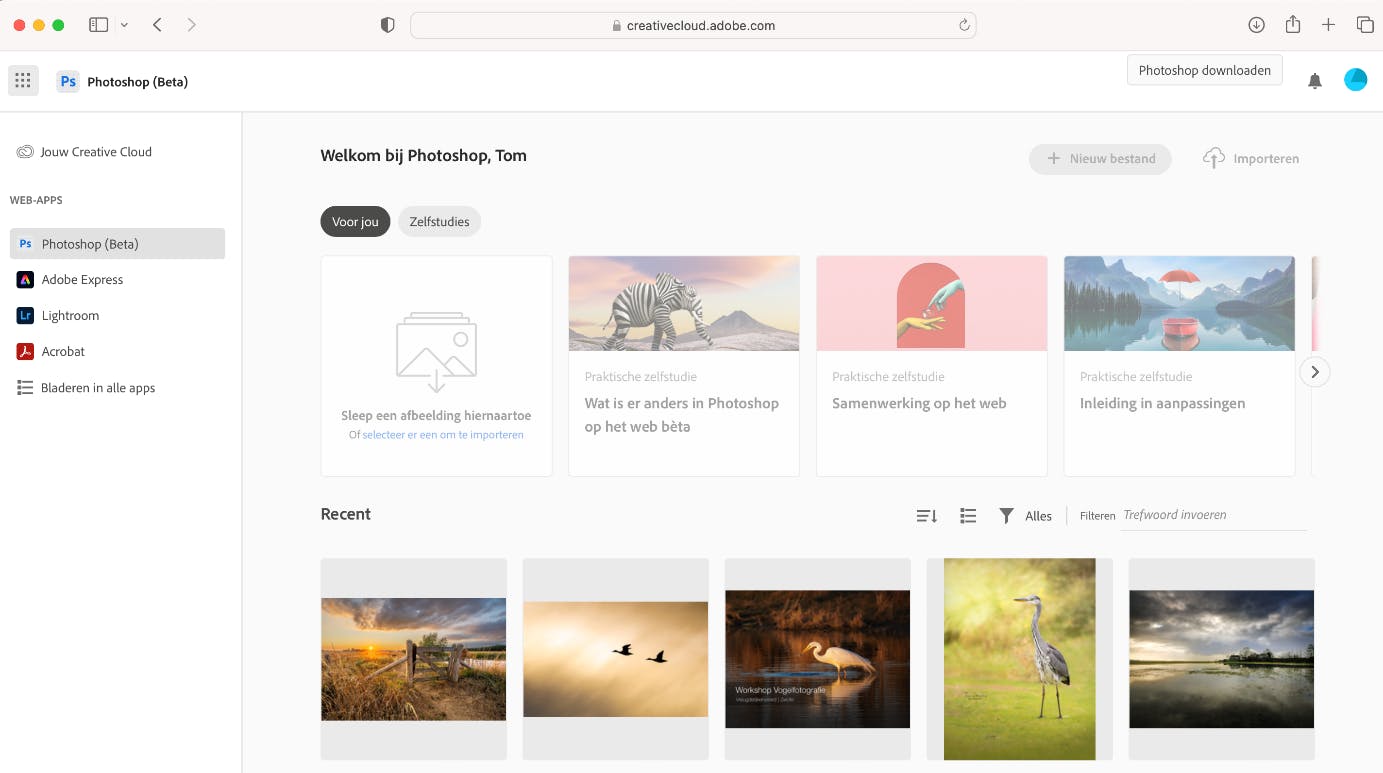Open the filter funnel next to Alles
This screenshot has height=773, width=1383.
(1006, 515)
